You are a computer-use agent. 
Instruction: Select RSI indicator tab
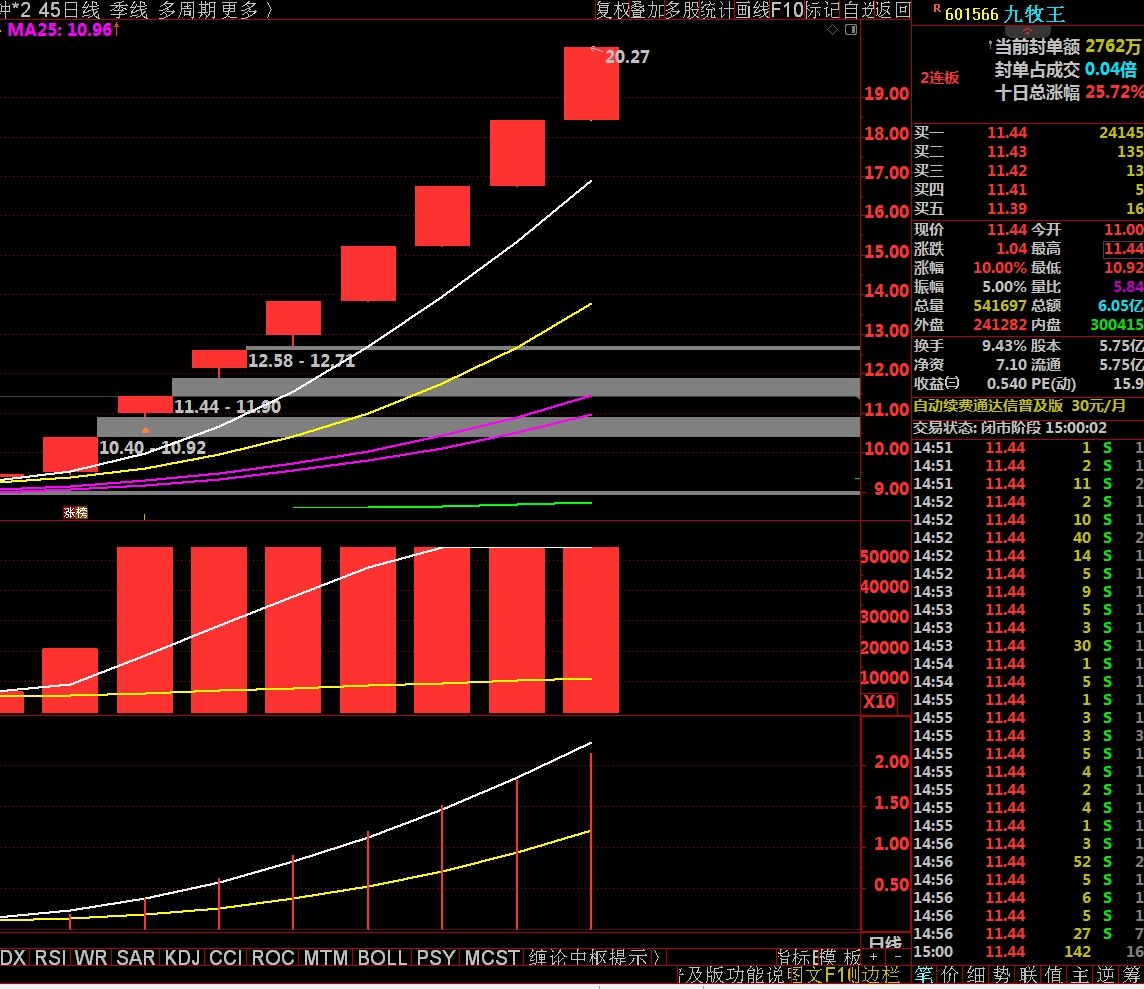(50, 957)
